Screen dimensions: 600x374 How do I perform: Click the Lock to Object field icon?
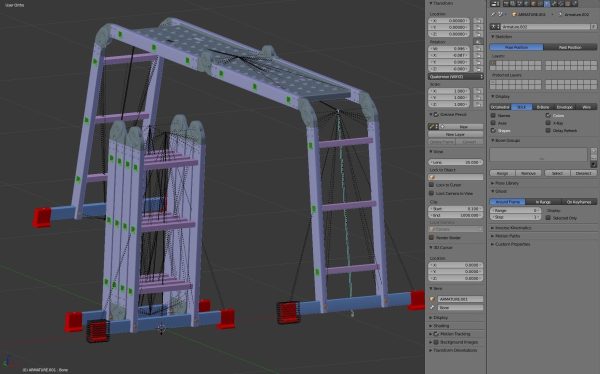click(433, 177)
